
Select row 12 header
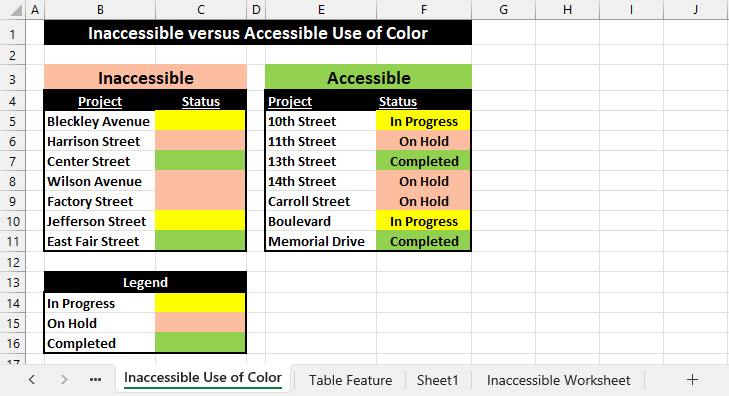13,262
